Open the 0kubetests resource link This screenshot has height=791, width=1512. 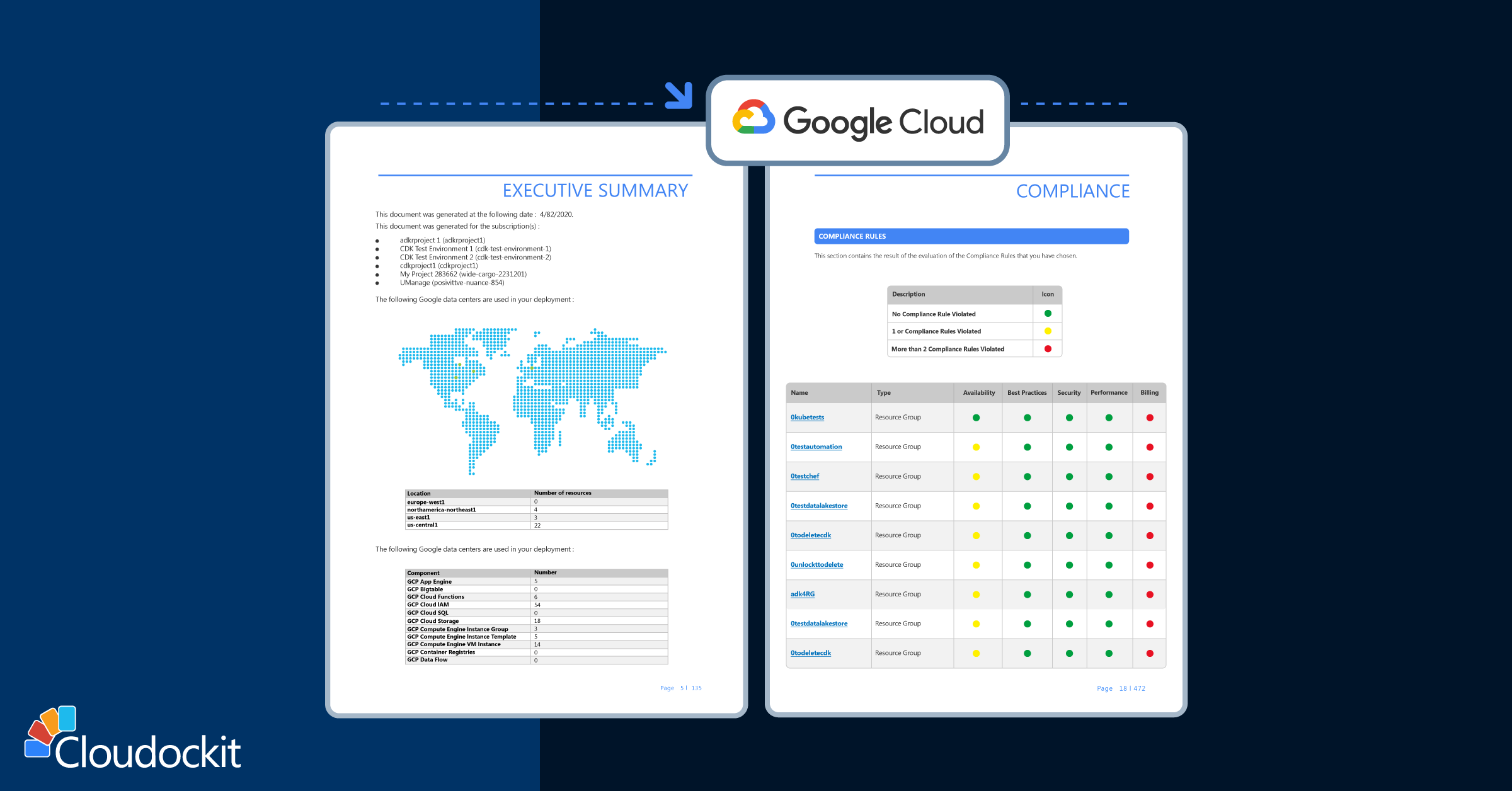pos(807,417)
